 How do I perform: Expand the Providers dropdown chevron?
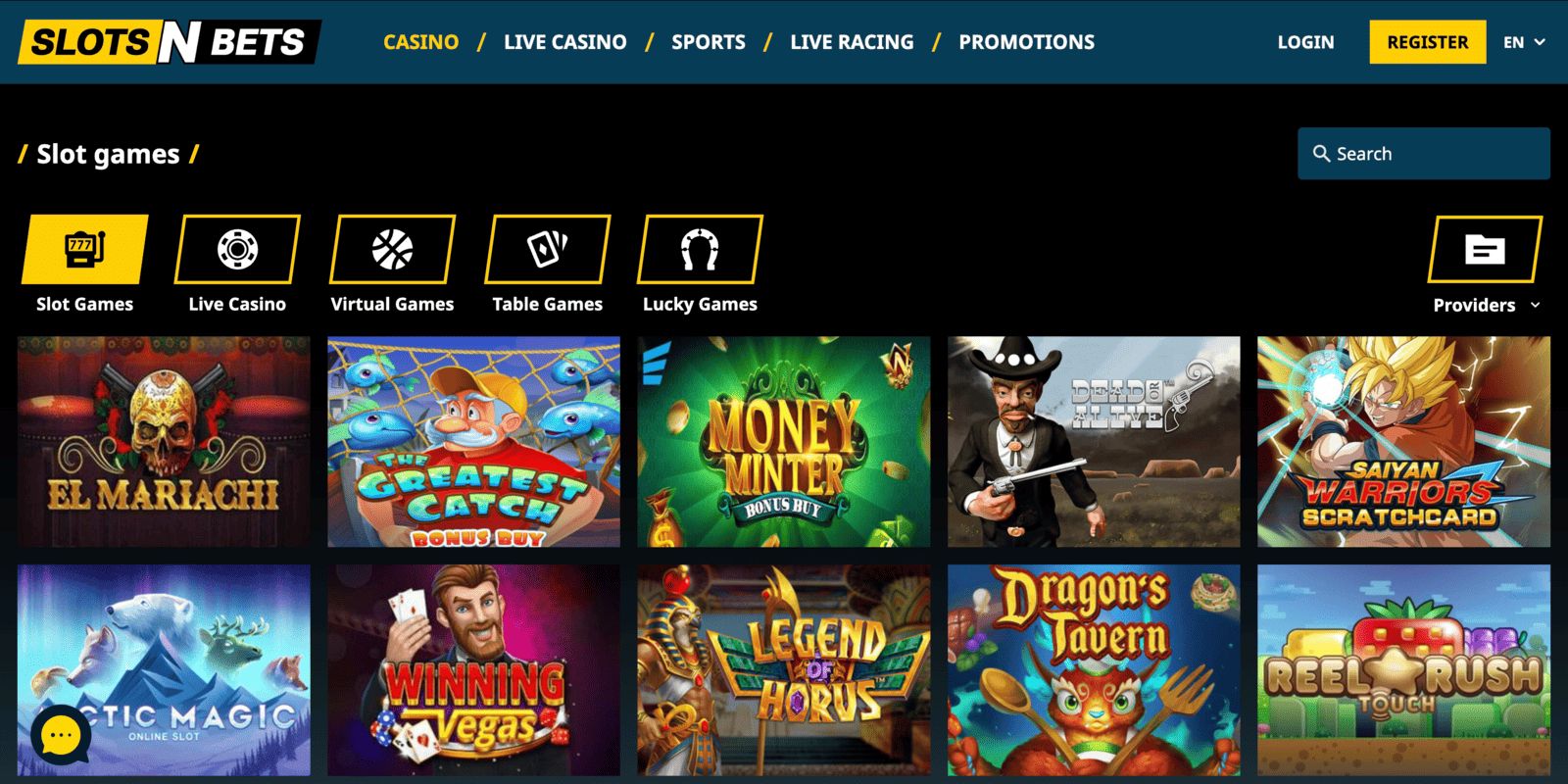[x=1535, y=305]
